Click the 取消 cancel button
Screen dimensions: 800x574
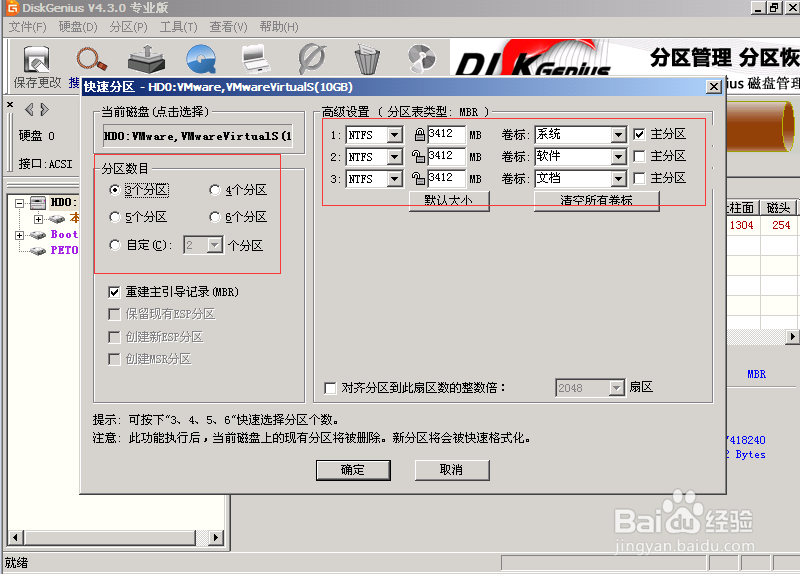tap(452, 470)
